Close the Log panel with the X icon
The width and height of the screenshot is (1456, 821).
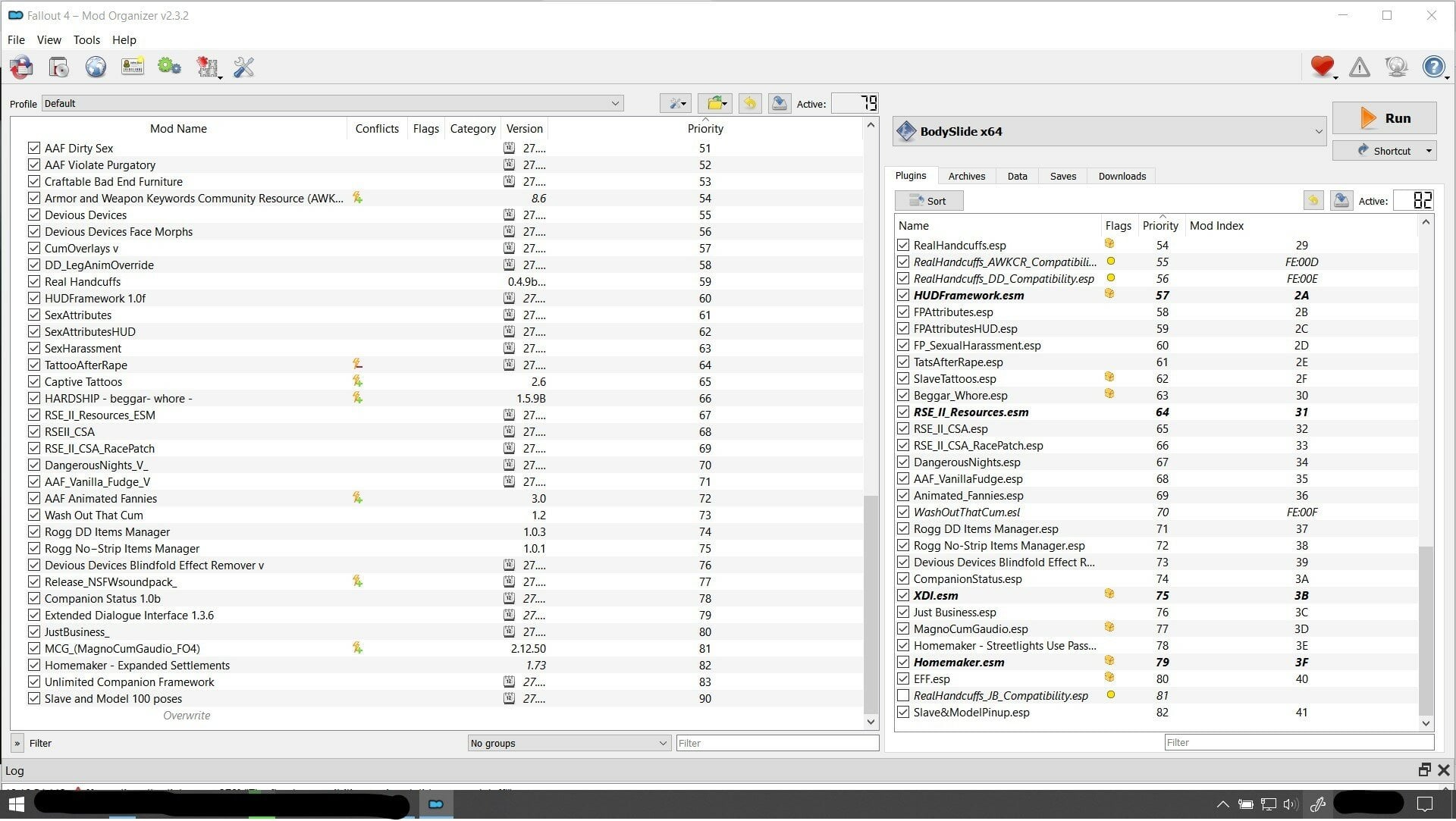[1444, 770]
